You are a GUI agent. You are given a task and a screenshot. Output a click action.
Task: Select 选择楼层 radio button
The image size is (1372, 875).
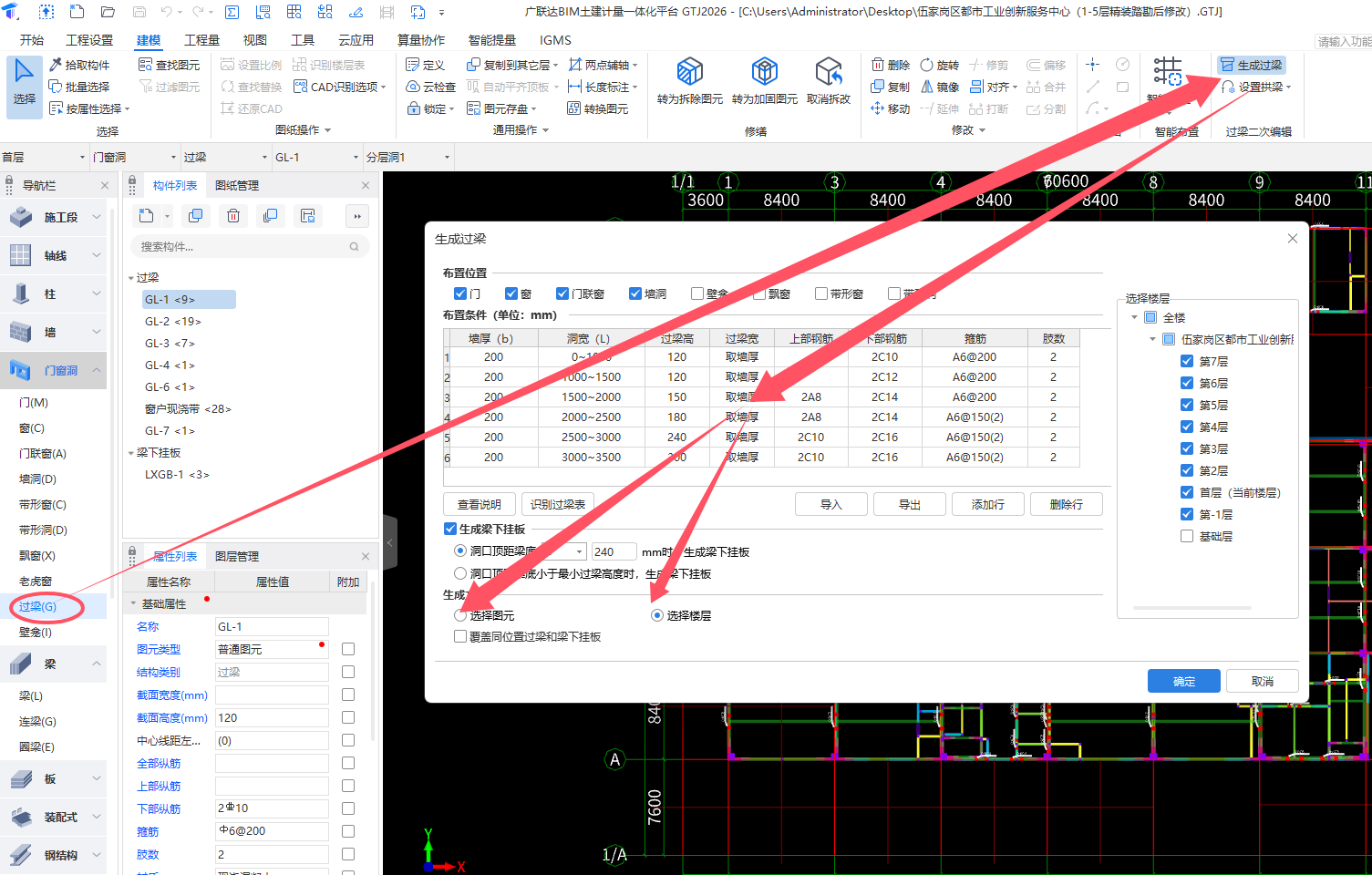[x=657, y=615]
